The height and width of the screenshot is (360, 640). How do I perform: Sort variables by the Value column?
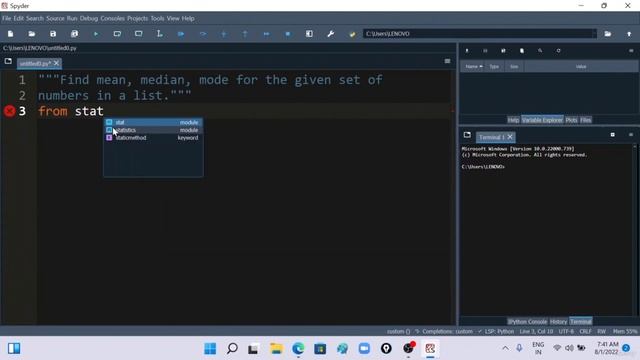point(581,67)
